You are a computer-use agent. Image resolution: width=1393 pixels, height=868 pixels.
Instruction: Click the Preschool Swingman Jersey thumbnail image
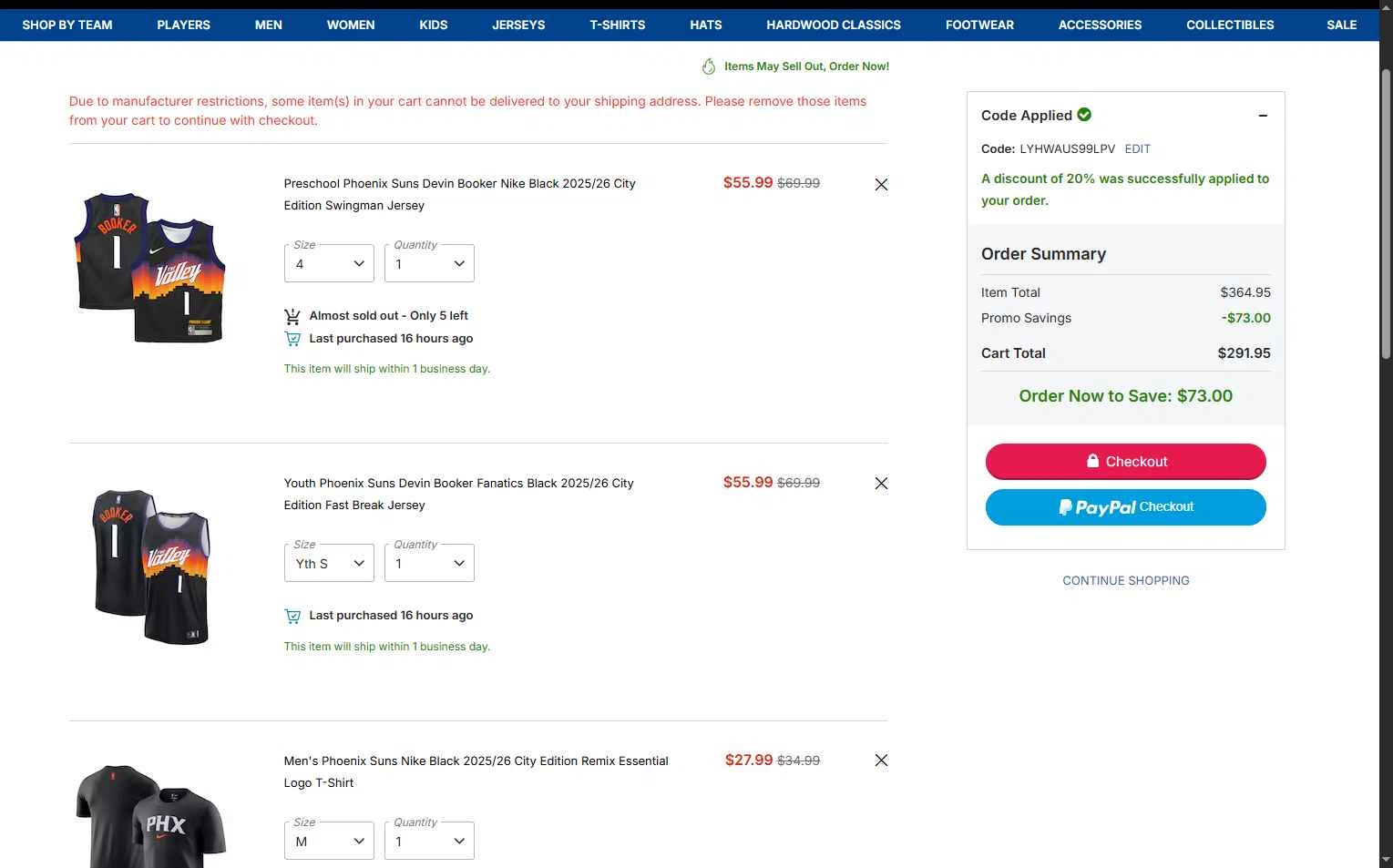(x=149, y=267)
